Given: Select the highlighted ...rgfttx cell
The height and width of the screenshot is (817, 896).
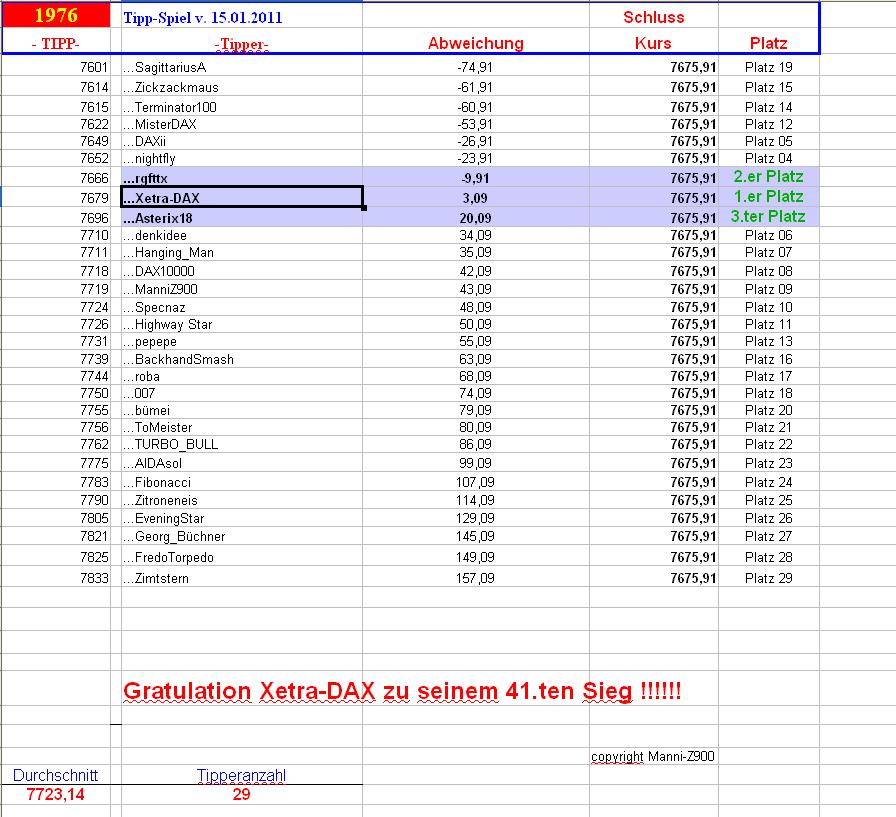Looking at the screenshot, I should pyautogui.click(x=242, y=178).
